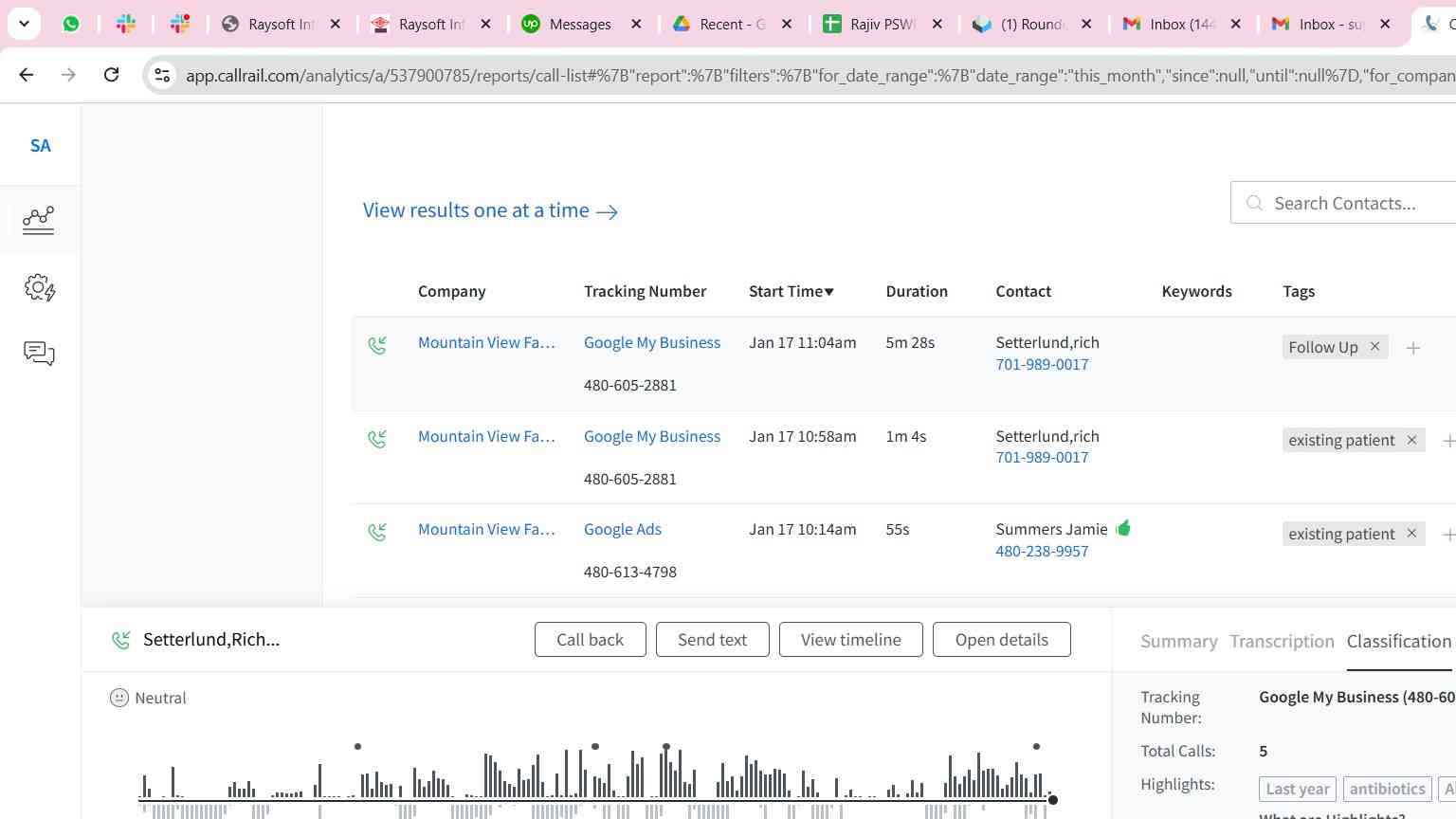1456x819 pixels.
Task: Click the Send text button
Action: [x=712, y=640]
